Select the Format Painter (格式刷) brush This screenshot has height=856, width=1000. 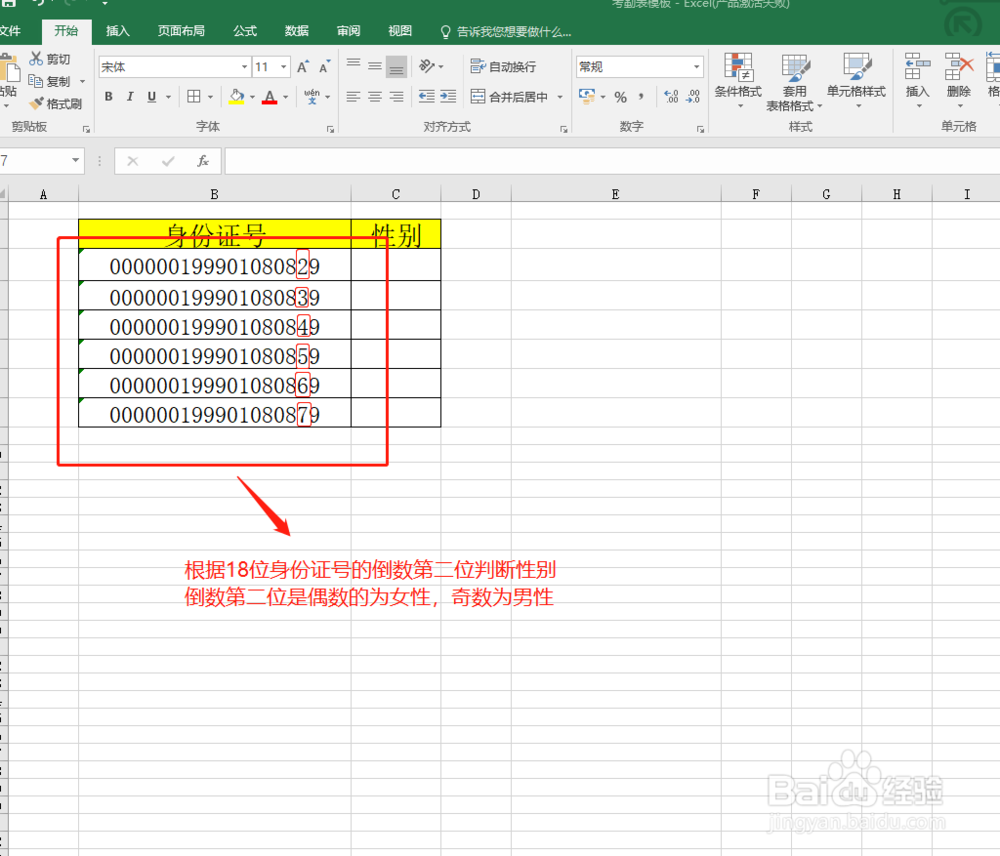pyautogui.click(x=37, y=103)
